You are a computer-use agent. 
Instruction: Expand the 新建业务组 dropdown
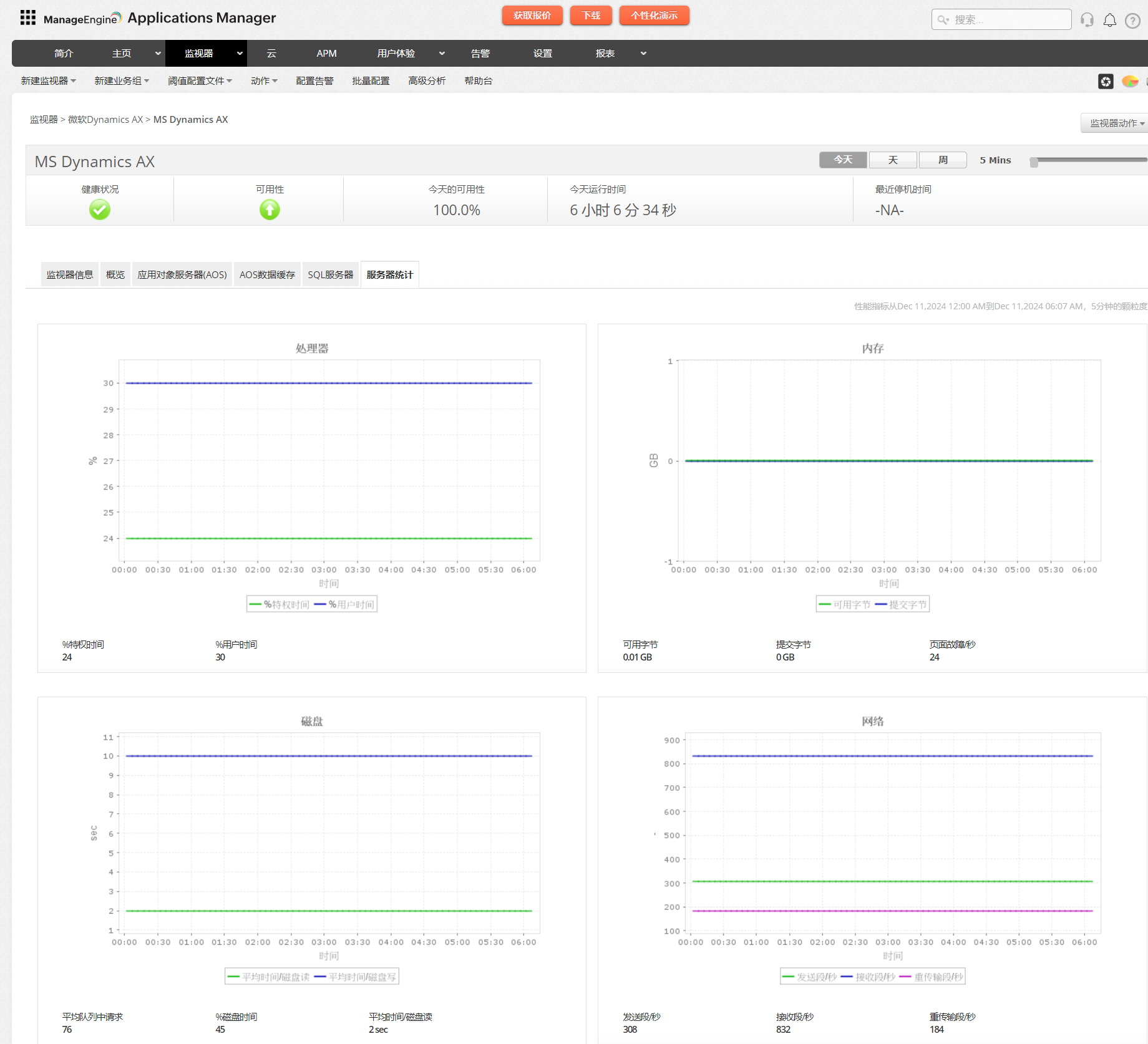point(122,81)
